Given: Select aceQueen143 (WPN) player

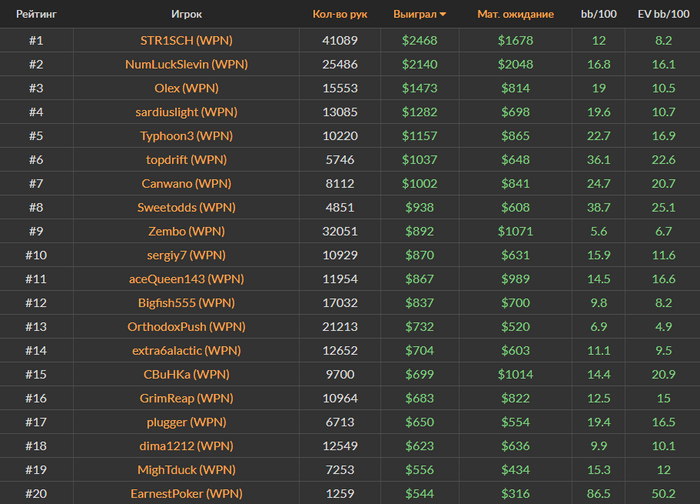Looking at the screenshot, I should pyautogui.click(x=186, y=279).
